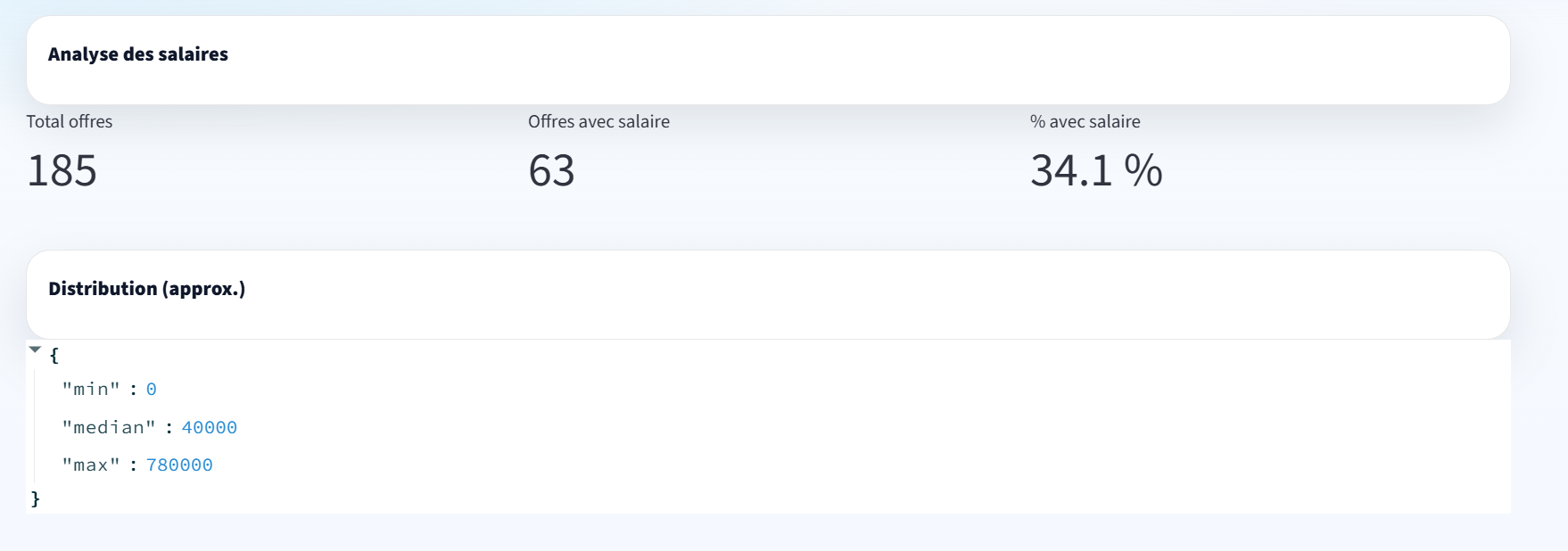Click the opening curly brace of JSON
Image resolution: width=1568 pixels, height=551 pixels.
[54, 356]
